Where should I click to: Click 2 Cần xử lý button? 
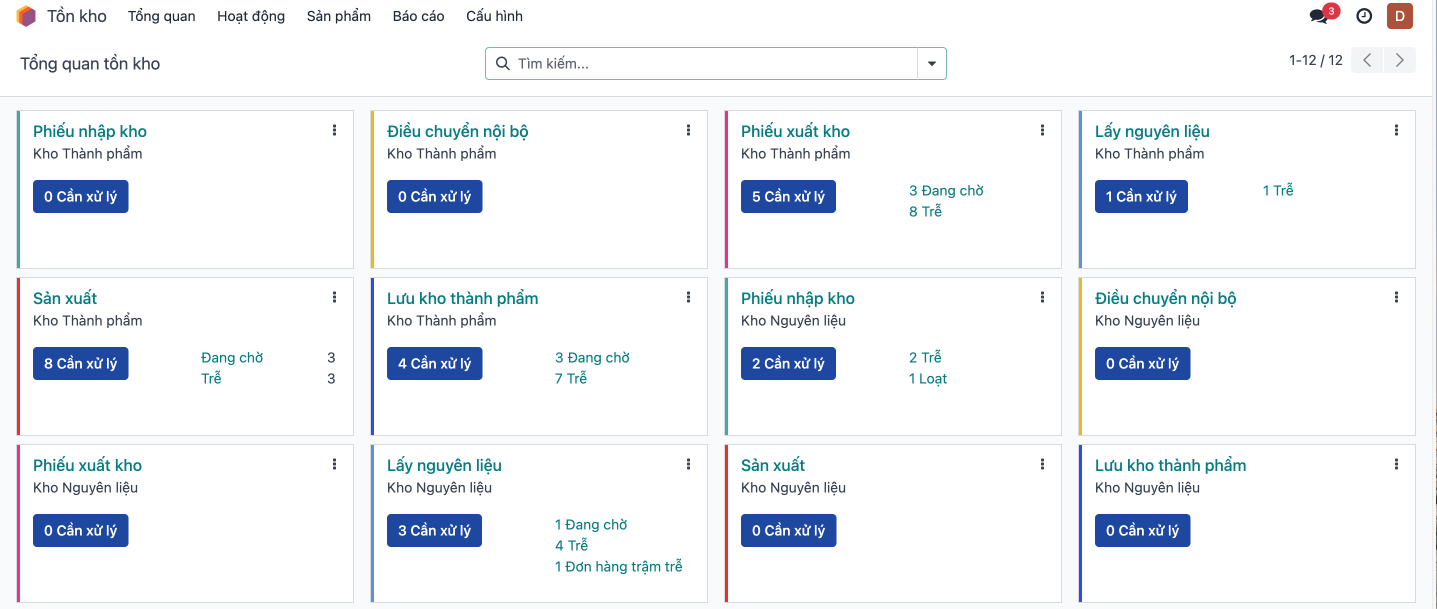click(788, 364)
